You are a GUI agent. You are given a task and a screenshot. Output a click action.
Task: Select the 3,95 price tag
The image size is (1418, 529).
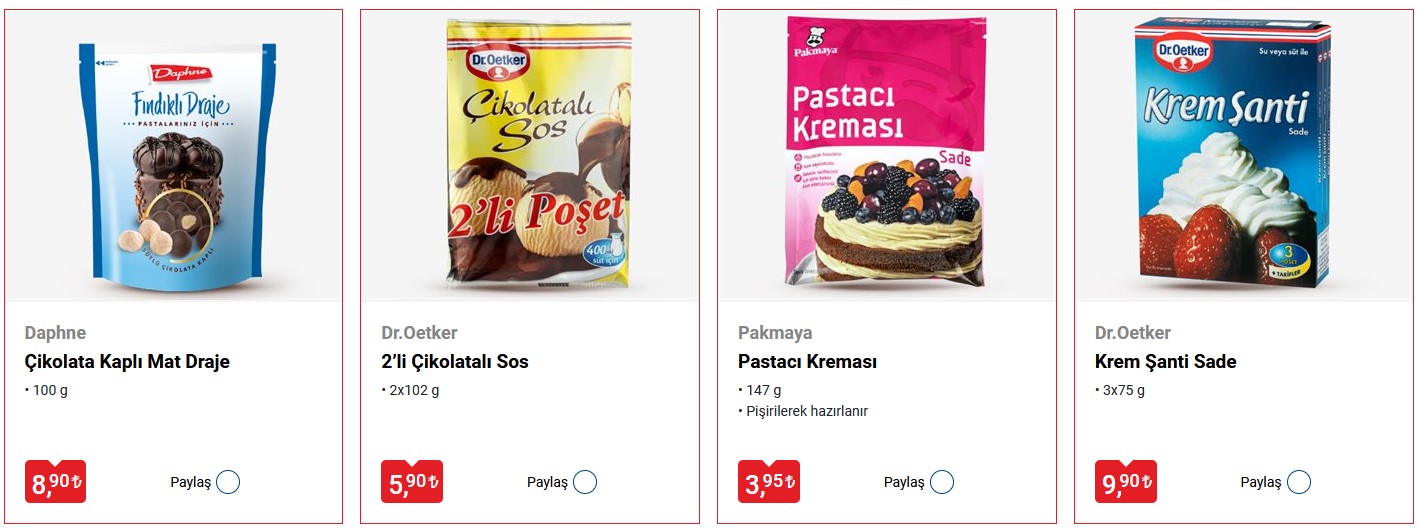pyautogui.click(x=769, y=482)
